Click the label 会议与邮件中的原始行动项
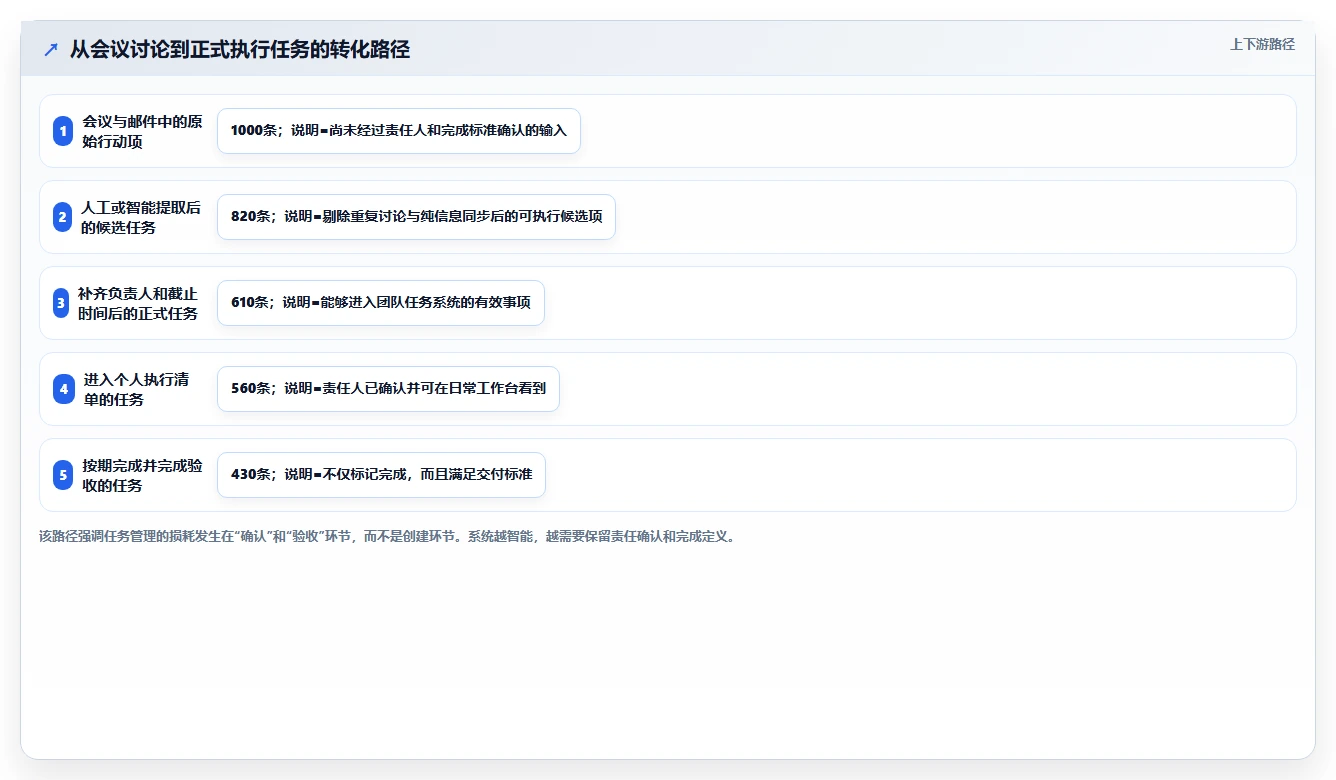Viewport: 1336px width, 780px height. pos(142,131)
